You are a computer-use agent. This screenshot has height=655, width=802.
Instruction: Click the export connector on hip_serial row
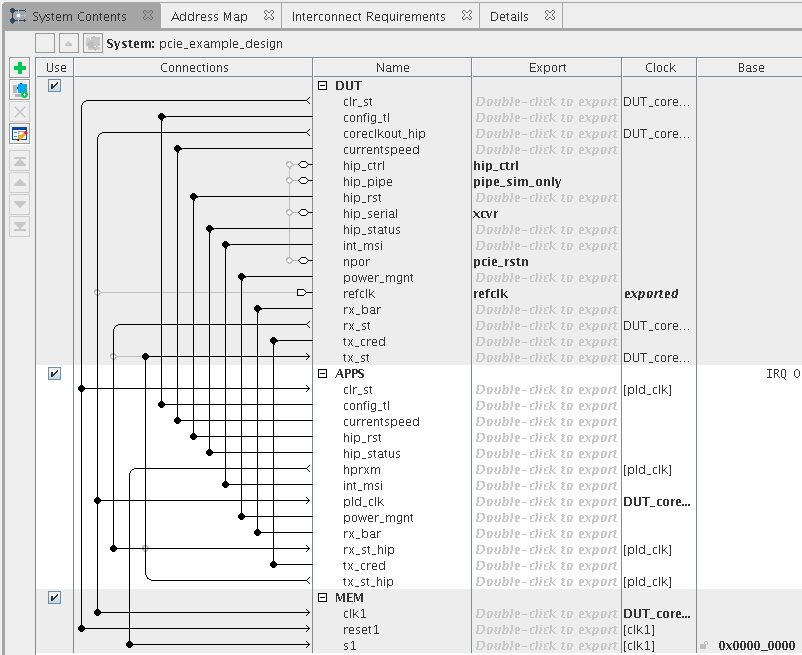pyautogui.click(x=304, y=212)
